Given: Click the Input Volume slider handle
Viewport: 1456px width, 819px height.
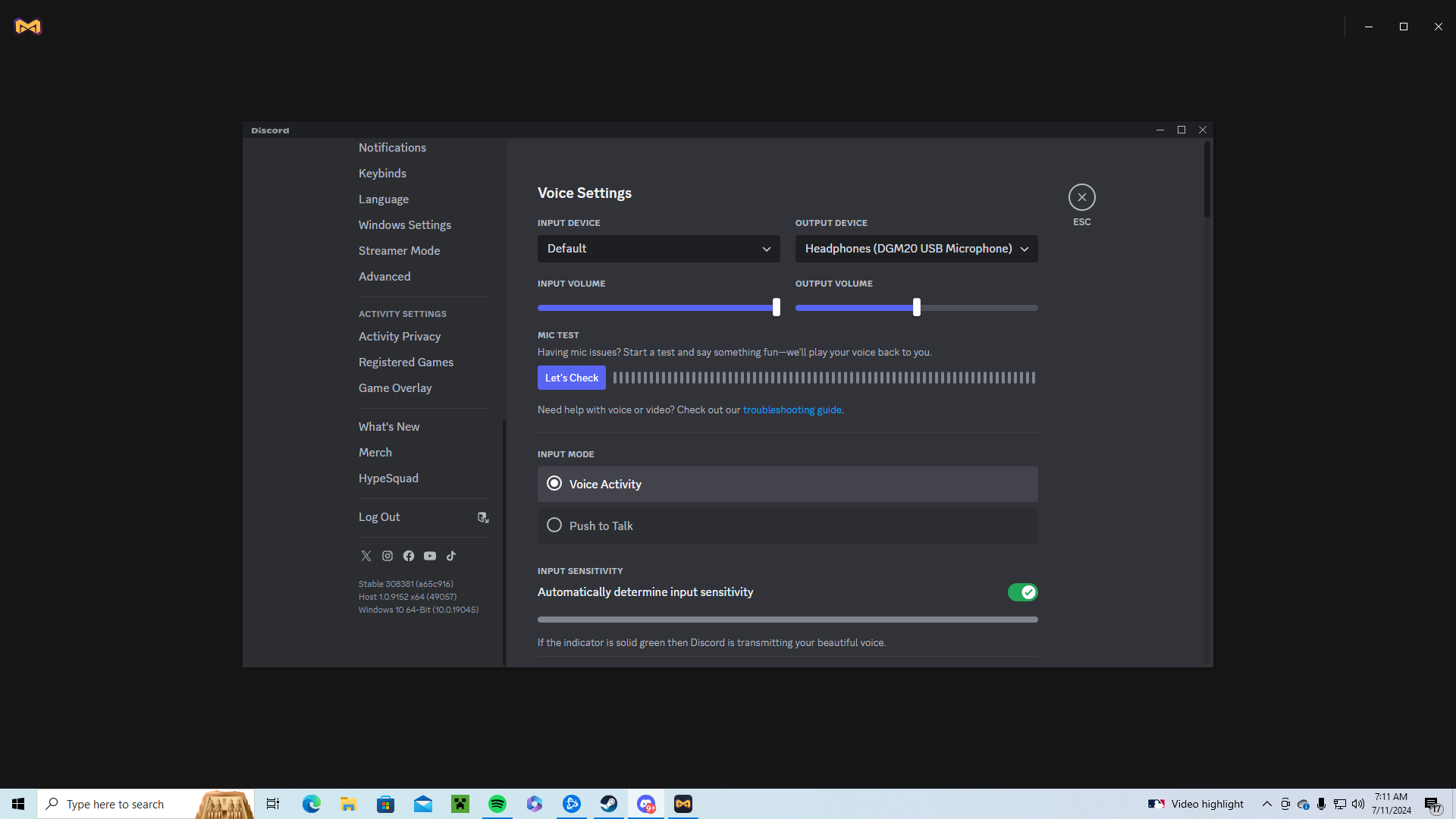Looking at the screenshot, I should point(776,307).
